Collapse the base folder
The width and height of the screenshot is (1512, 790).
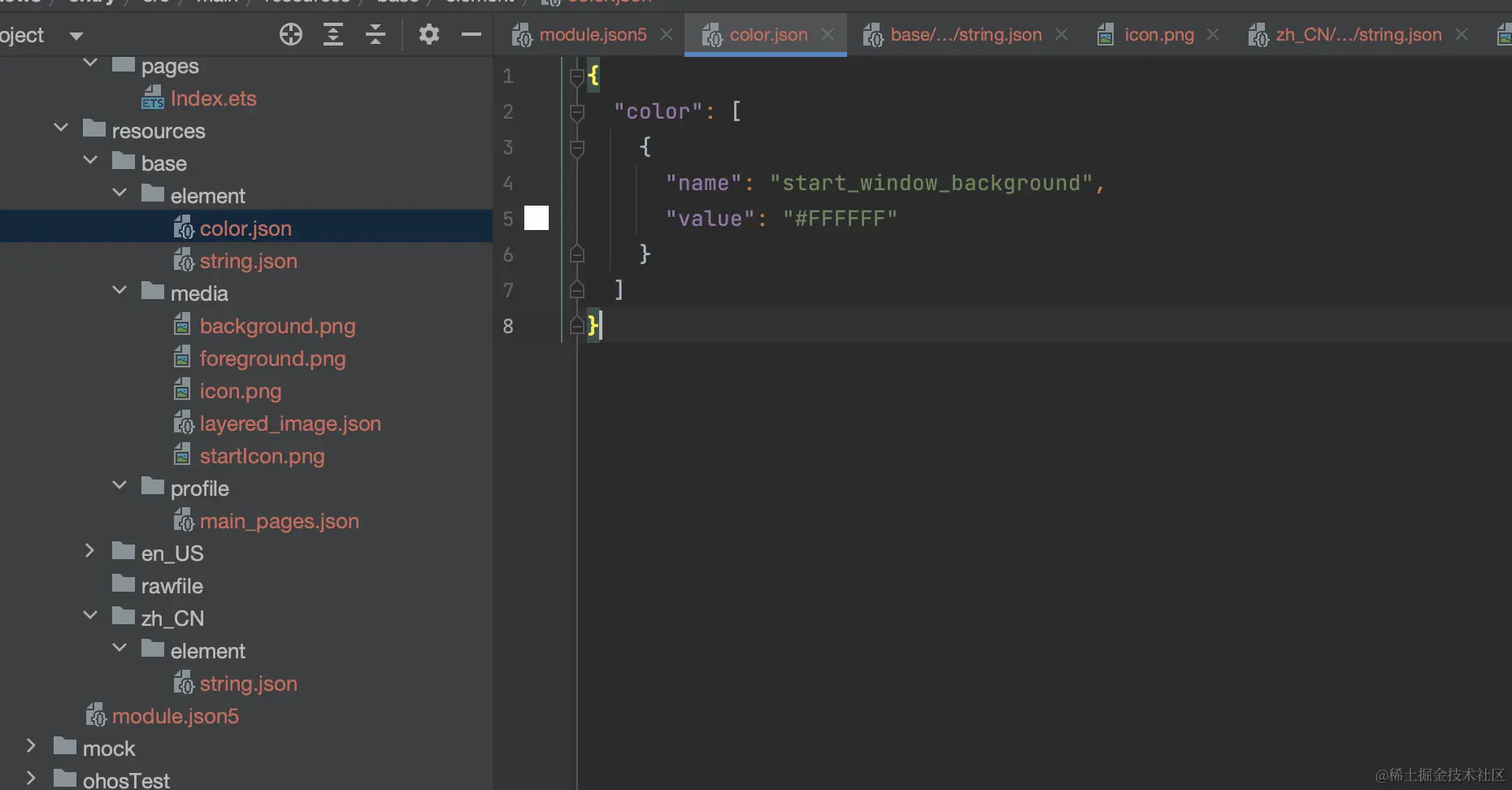pyautogui.click(x=90, y=161)
